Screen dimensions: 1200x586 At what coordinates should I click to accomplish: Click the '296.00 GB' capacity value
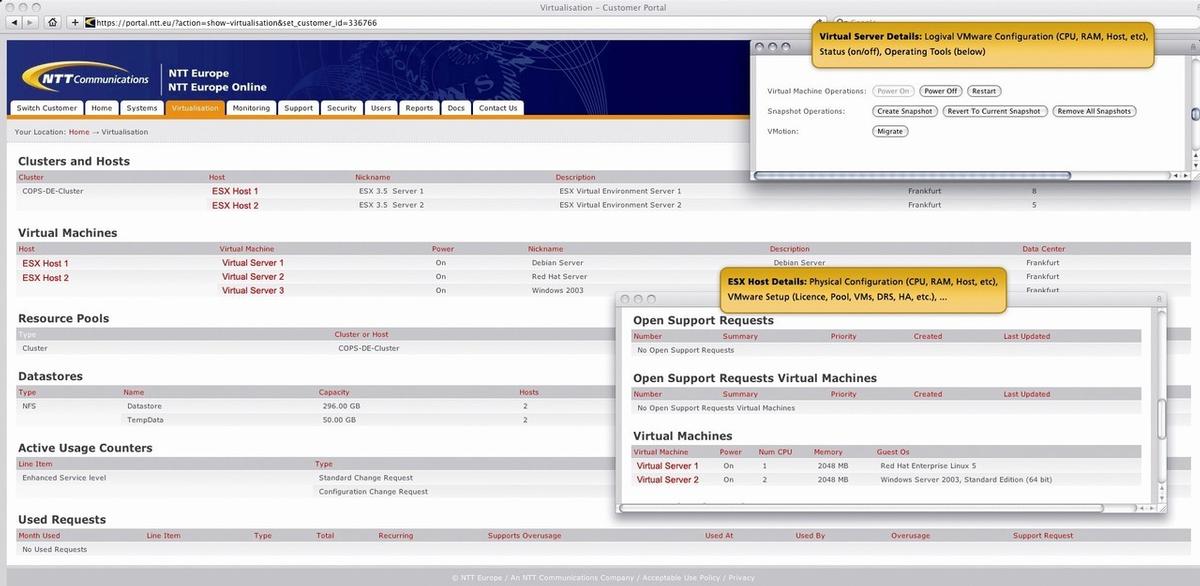[x=341, y=406]
